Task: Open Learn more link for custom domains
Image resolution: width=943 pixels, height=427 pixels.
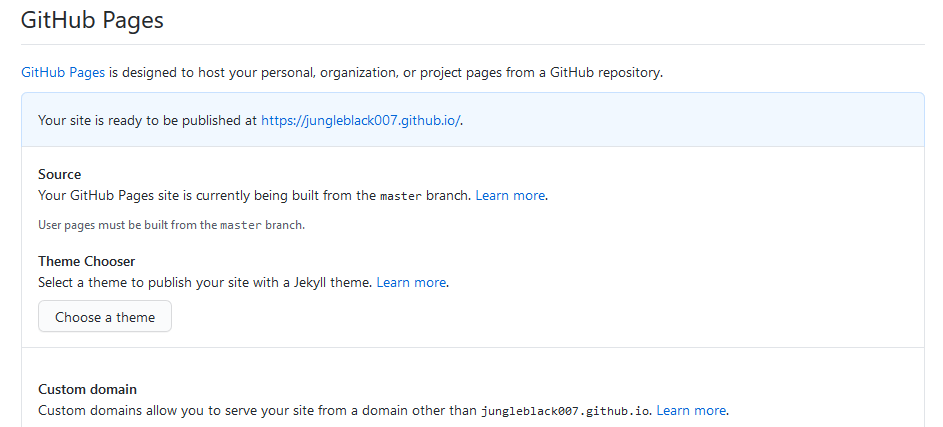Action: tap(691, 410)
